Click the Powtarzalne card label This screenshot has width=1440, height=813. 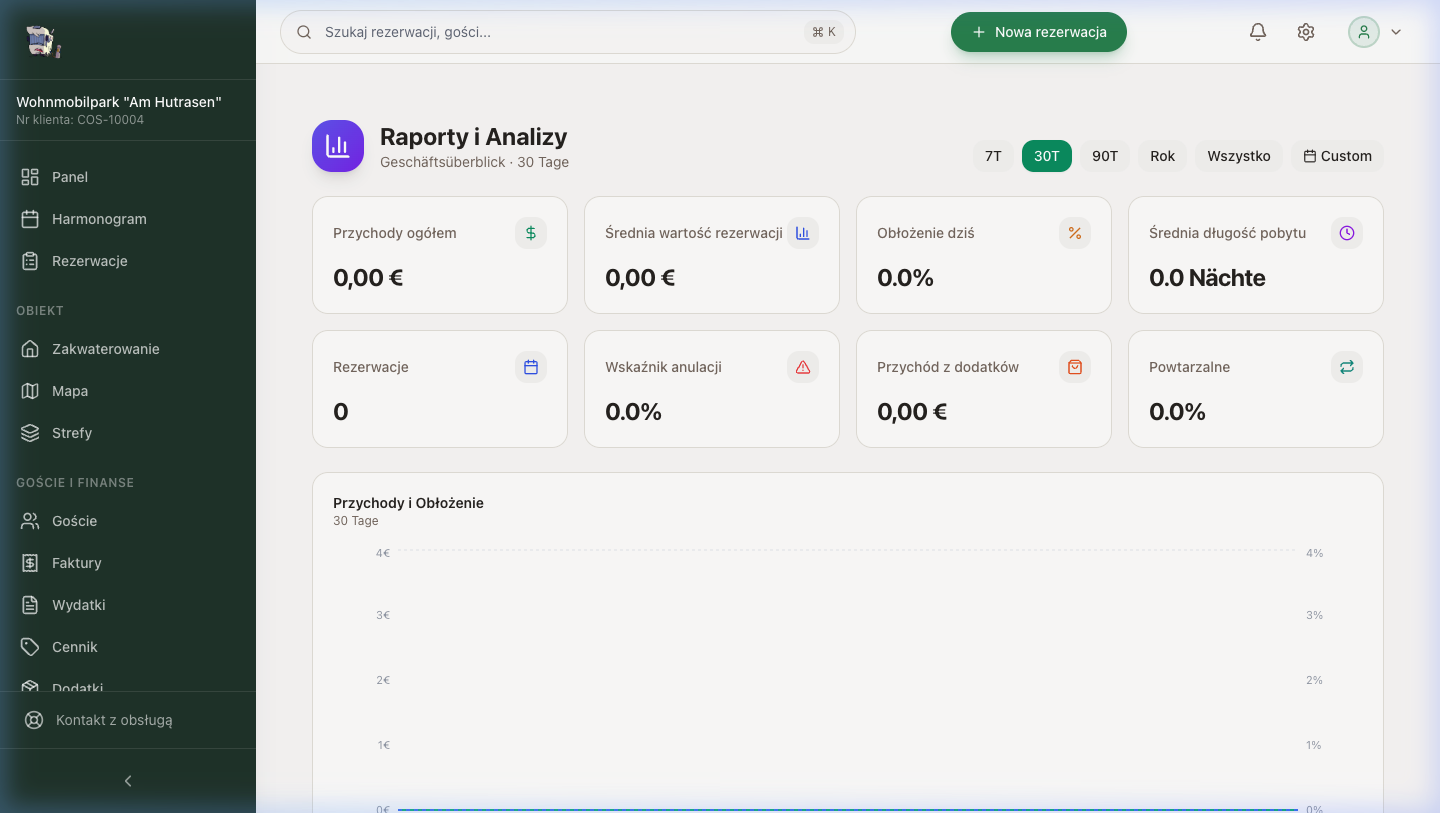(1189, 367)
